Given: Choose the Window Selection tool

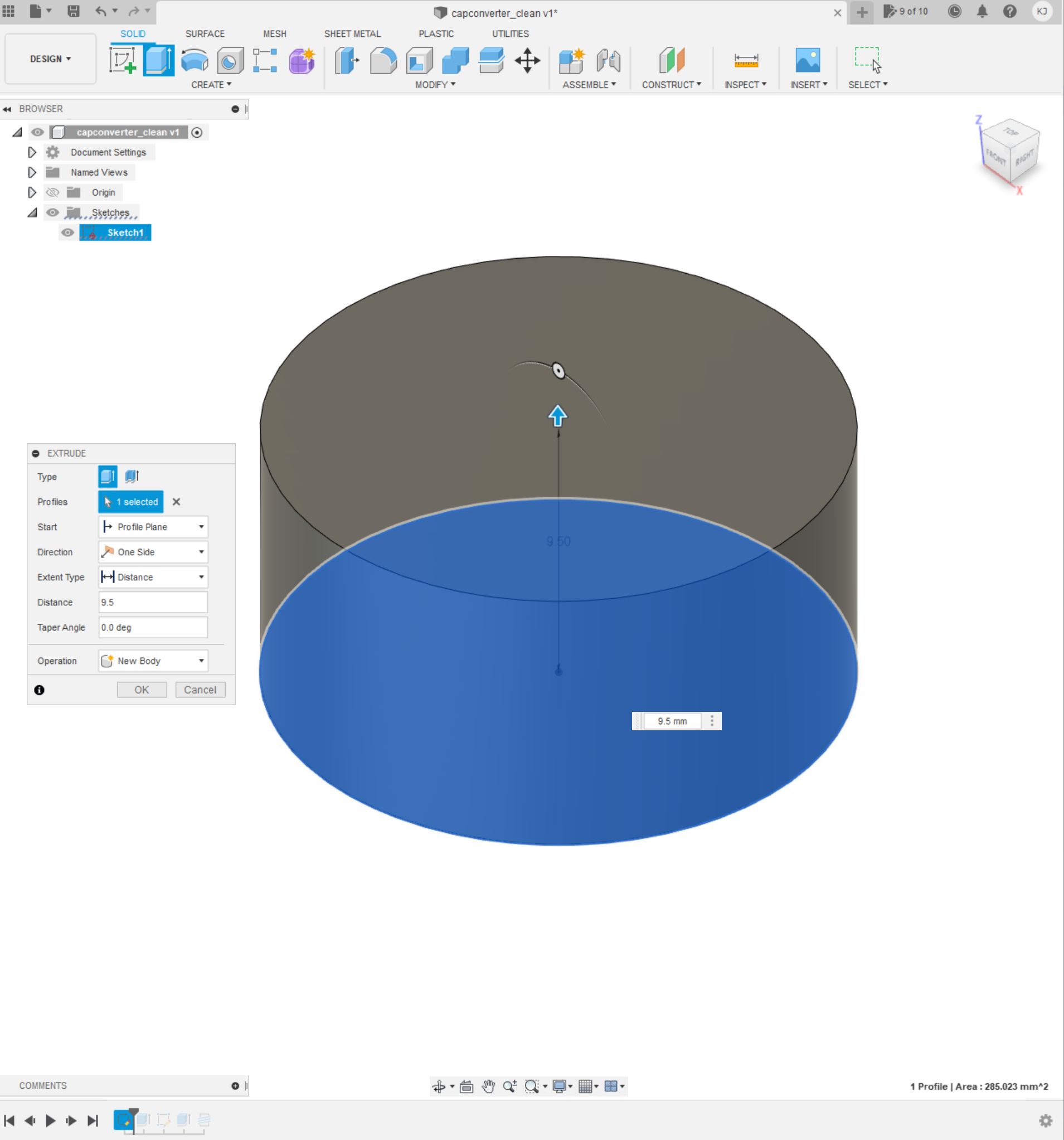Looking at the screenshot, I should [x=868, y=60].
